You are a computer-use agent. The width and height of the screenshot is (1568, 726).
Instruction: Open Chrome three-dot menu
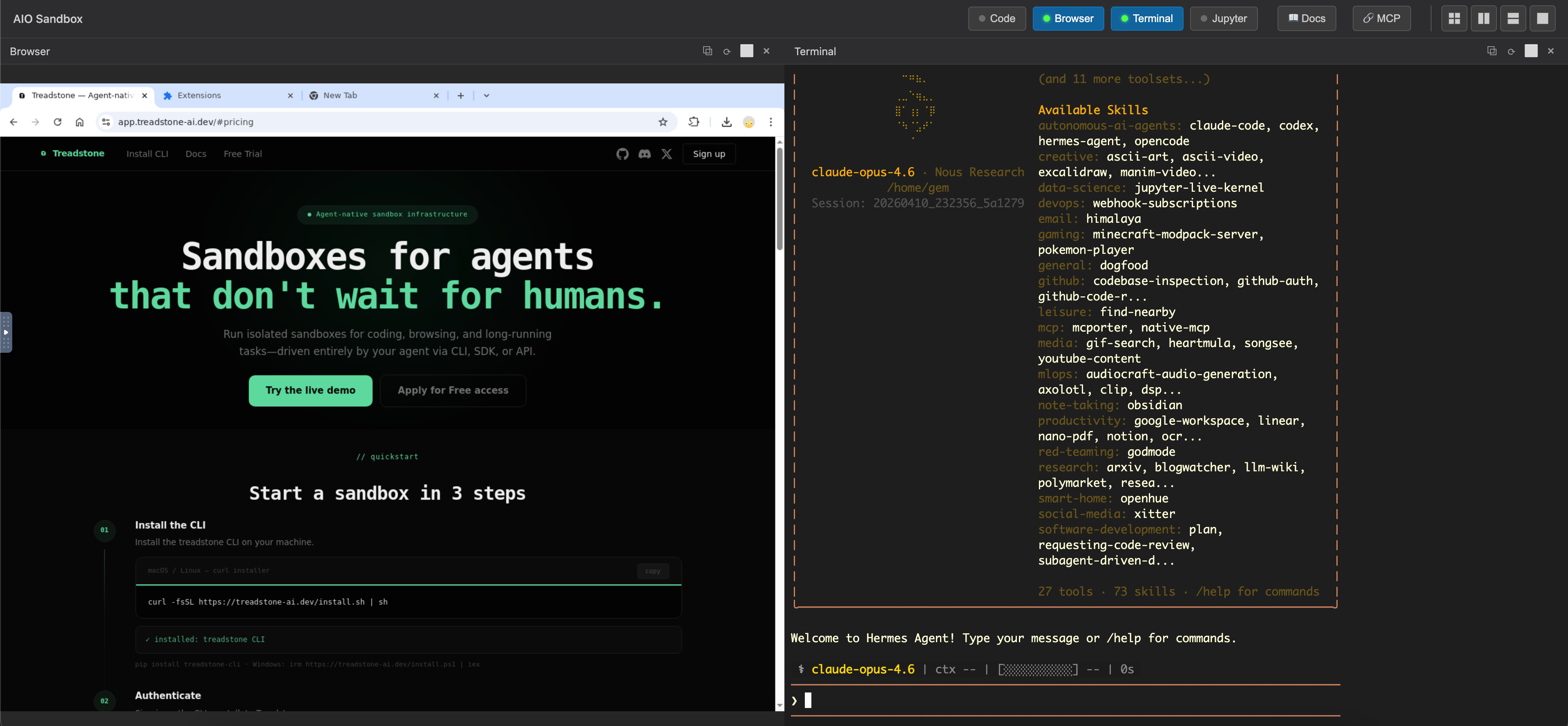click(x=771, y=122)
